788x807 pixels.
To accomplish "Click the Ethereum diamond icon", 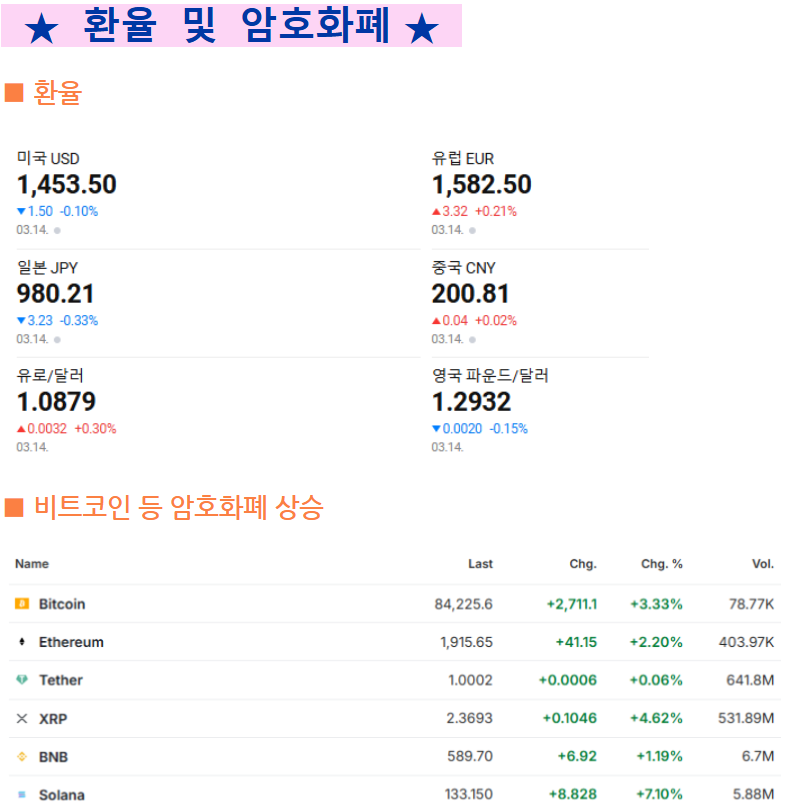I will tap(22, 641).
